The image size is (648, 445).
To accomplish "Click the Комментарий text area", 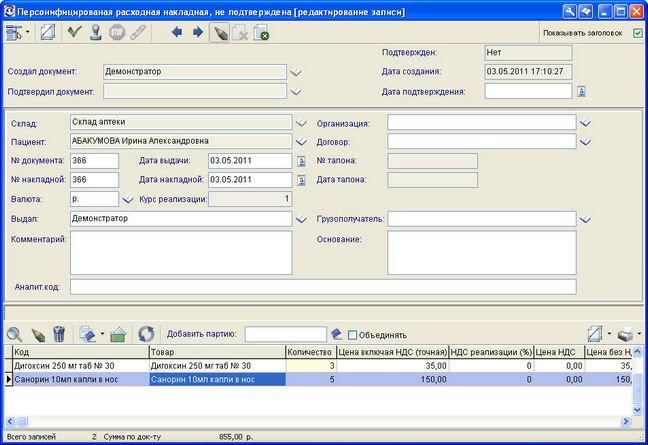I will pos(181,252).
